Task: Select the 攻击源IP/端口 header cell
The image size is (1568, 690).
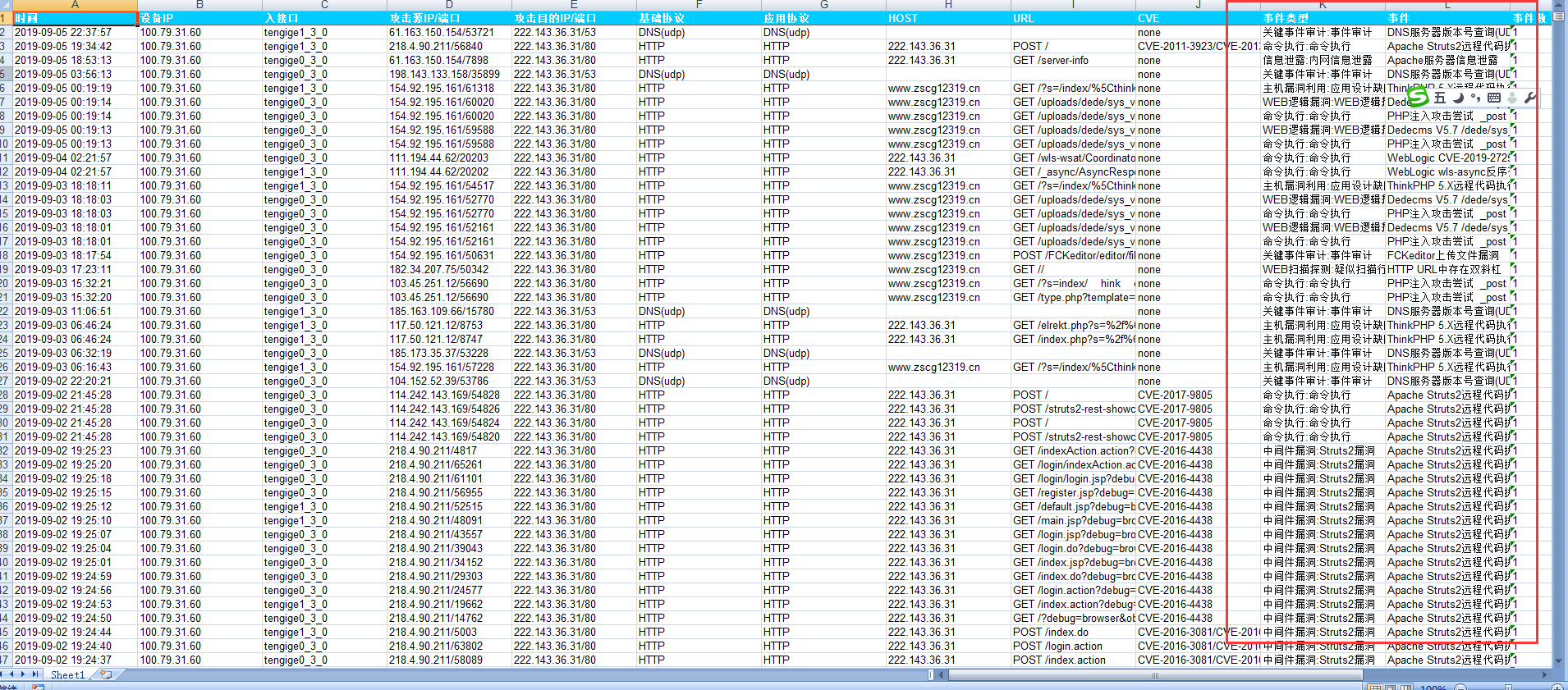Action: click(x=449, y=18)
